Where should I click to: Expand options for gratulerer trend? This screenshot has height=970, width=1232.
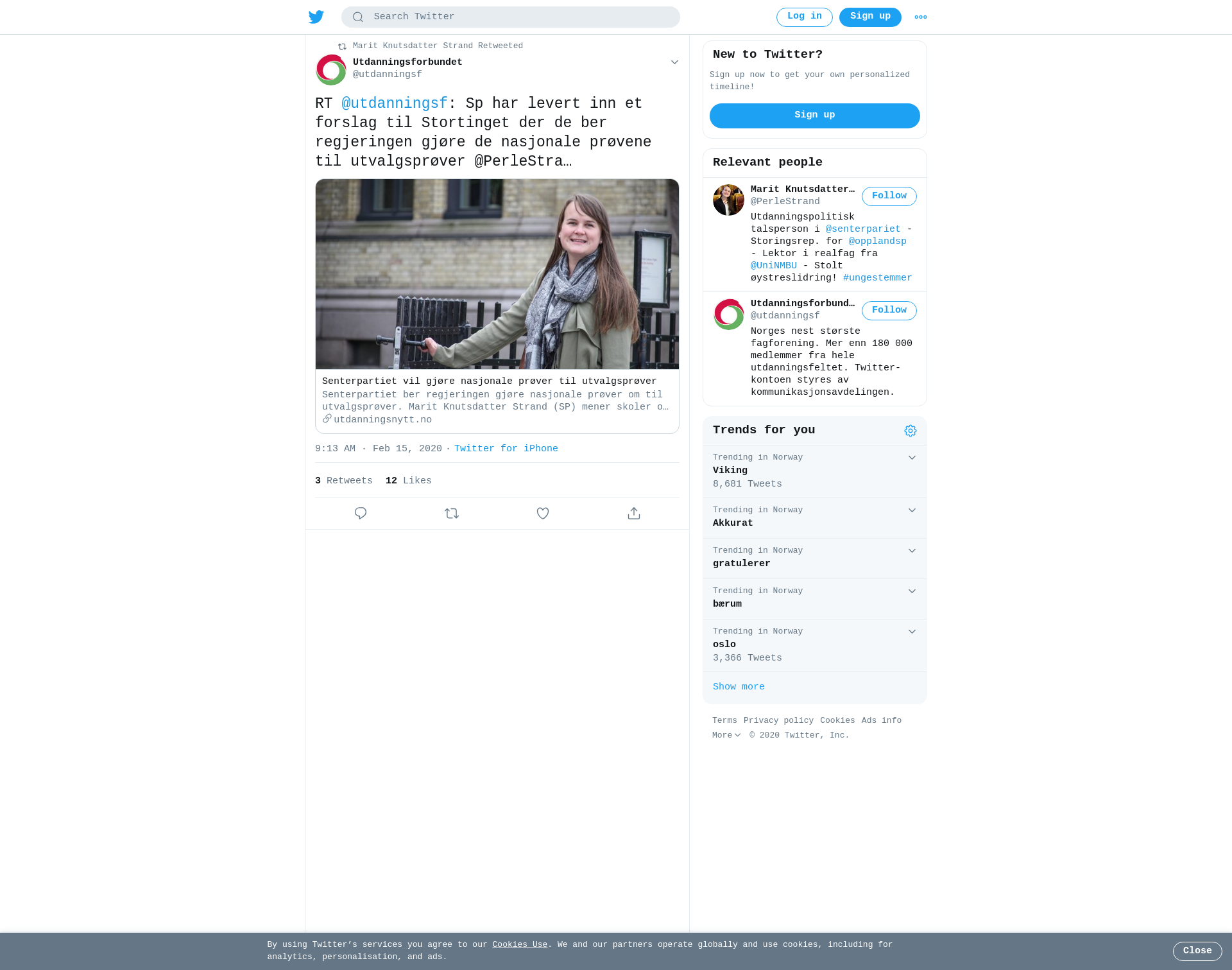pos(912,551)
